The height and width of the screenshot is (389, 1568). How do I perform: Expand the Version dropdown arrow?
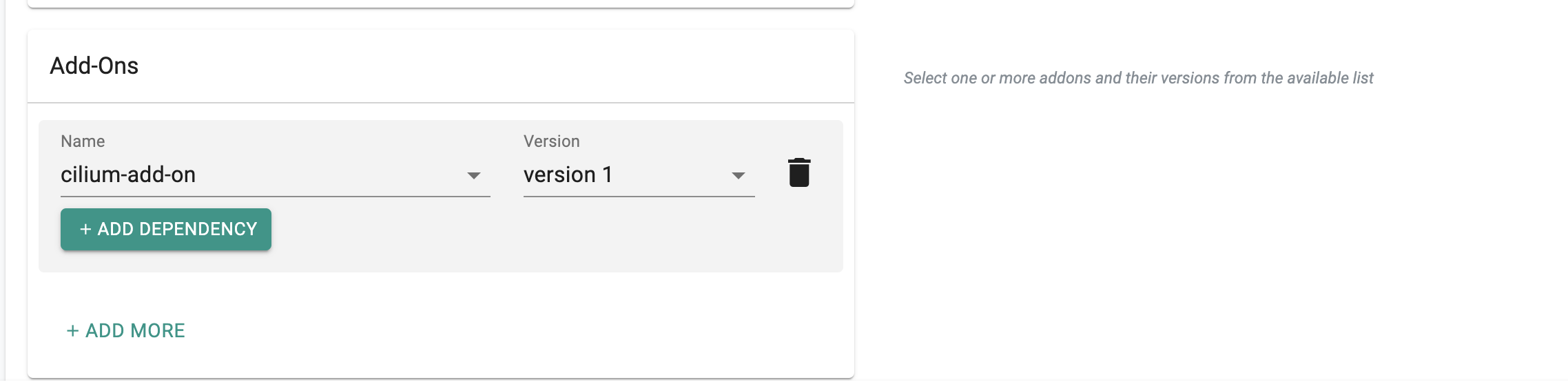[738, 175]
